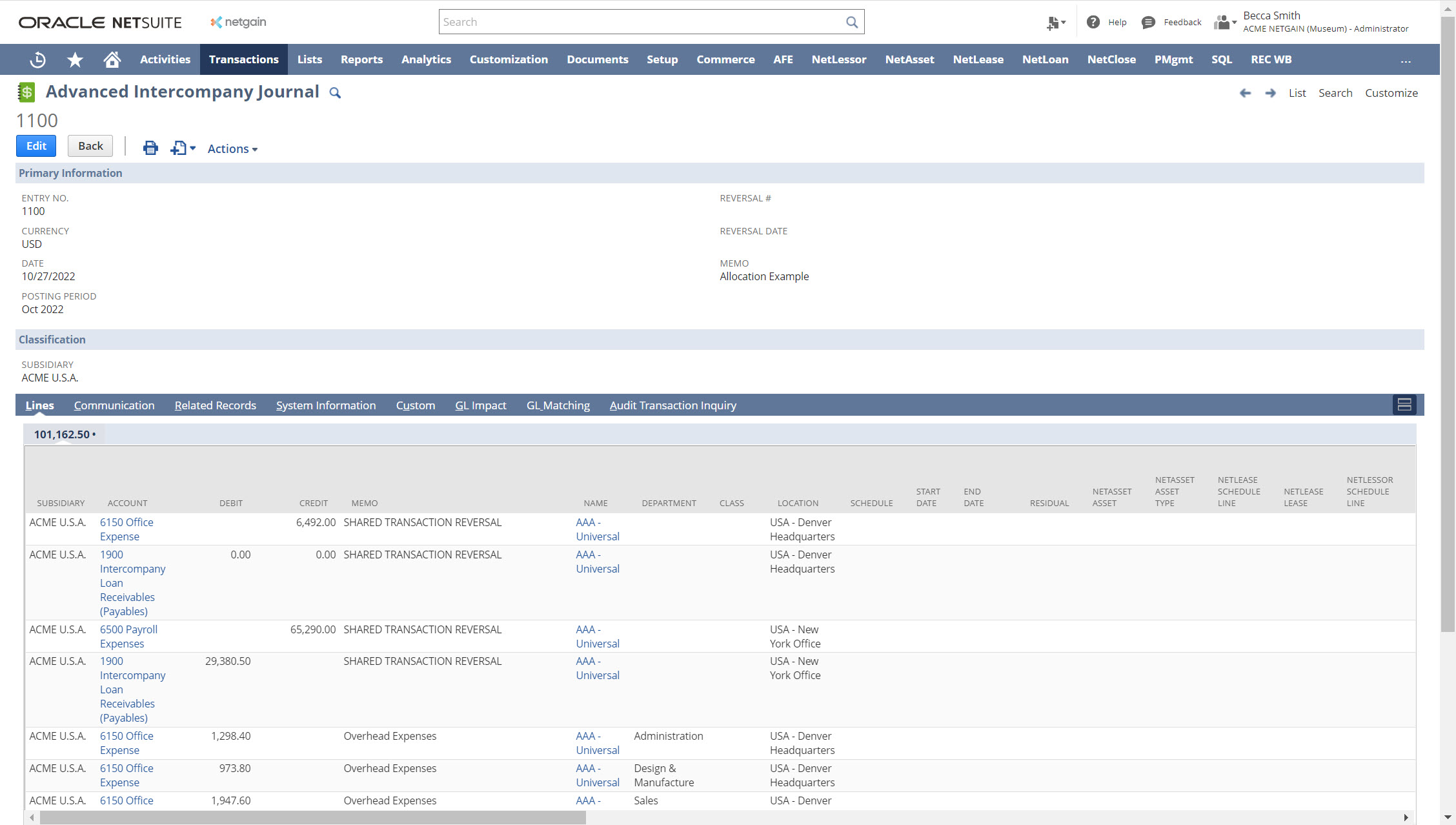1456x825 pixels.
Task: Open the Recent Records clock icon
Action: point(38,59)
